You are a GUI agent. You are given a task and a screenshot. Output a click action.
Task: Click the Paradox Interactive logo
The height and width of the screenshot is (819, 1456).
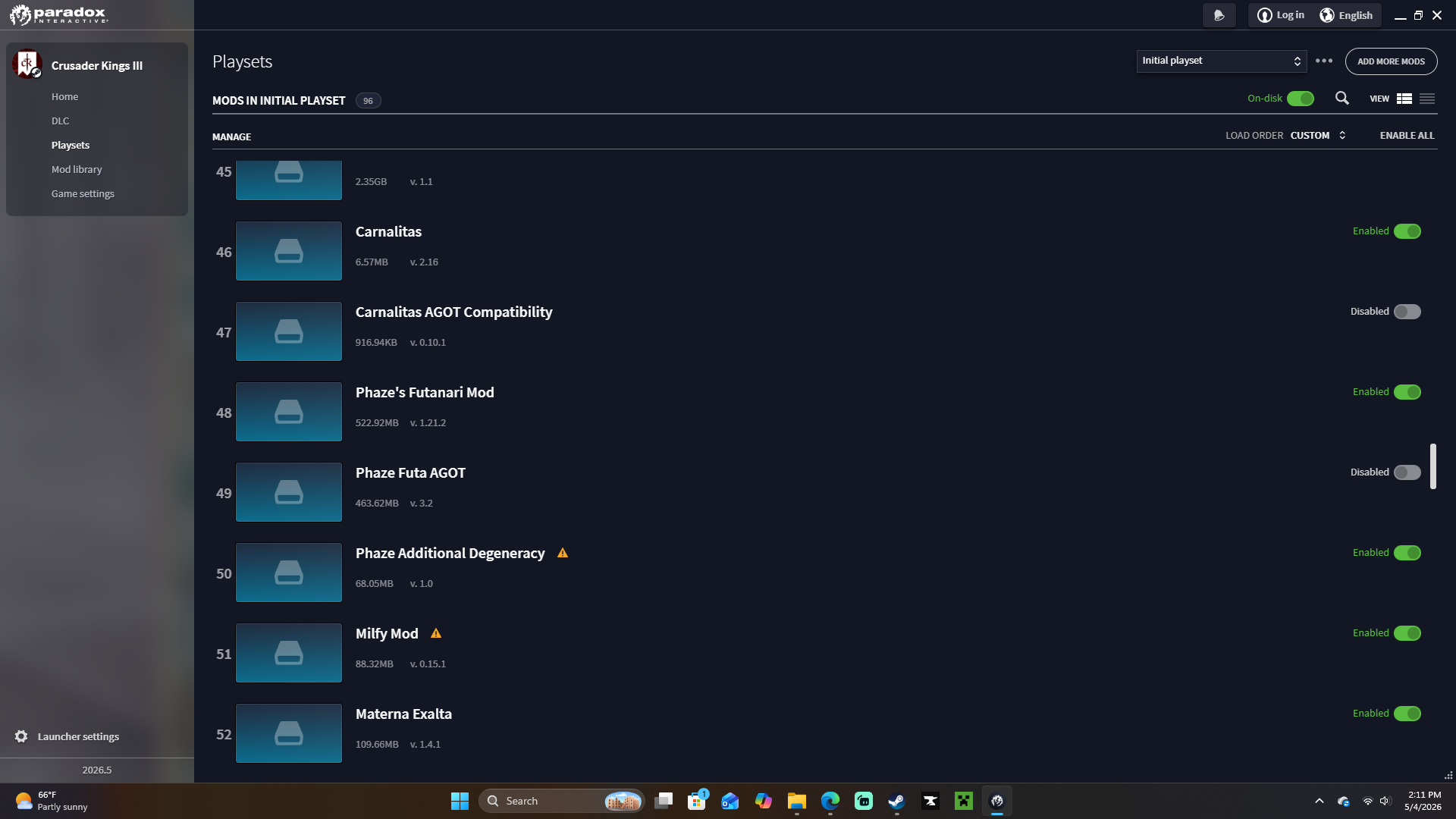coord(59,14)
